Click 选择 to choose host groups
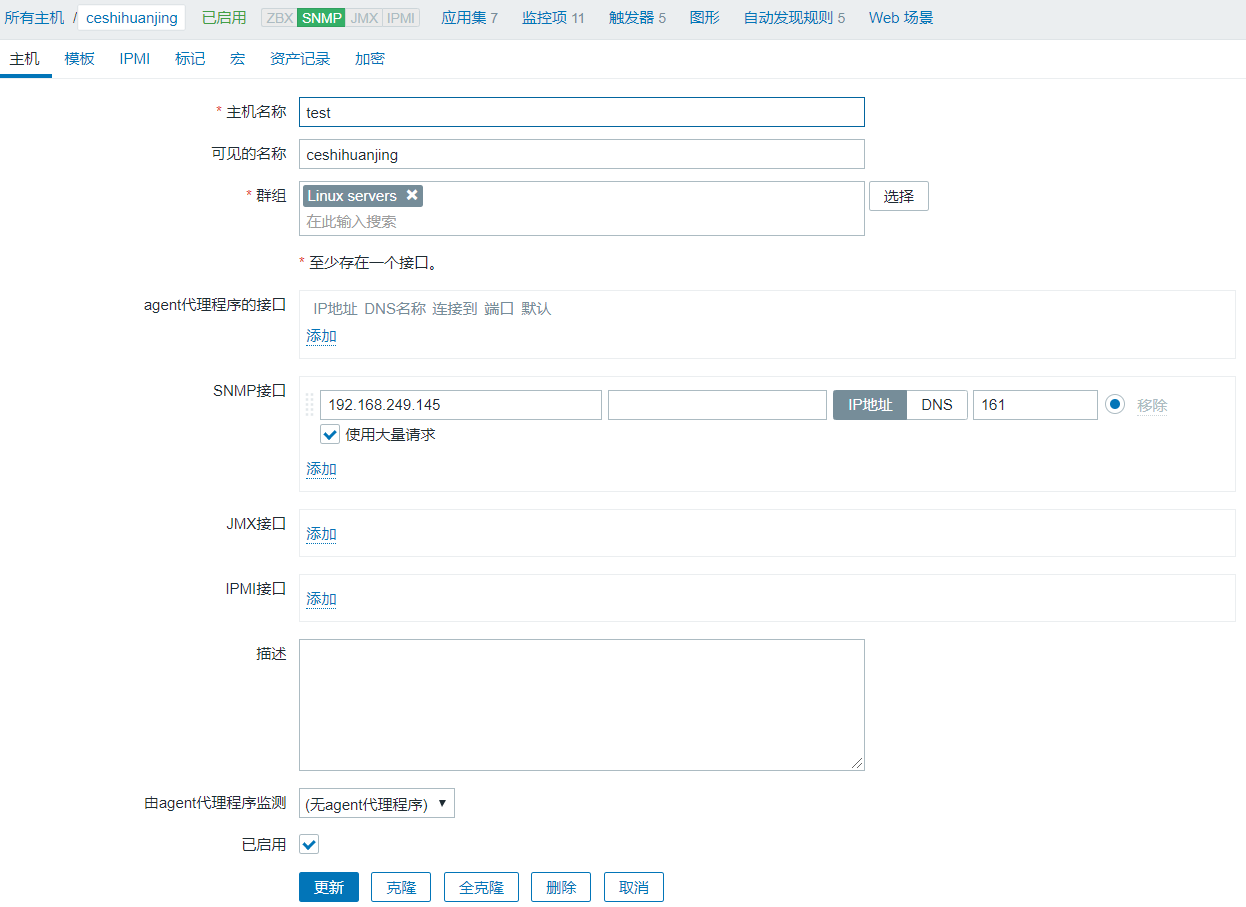Screen dimensions: 1246x907 point(898,196)
